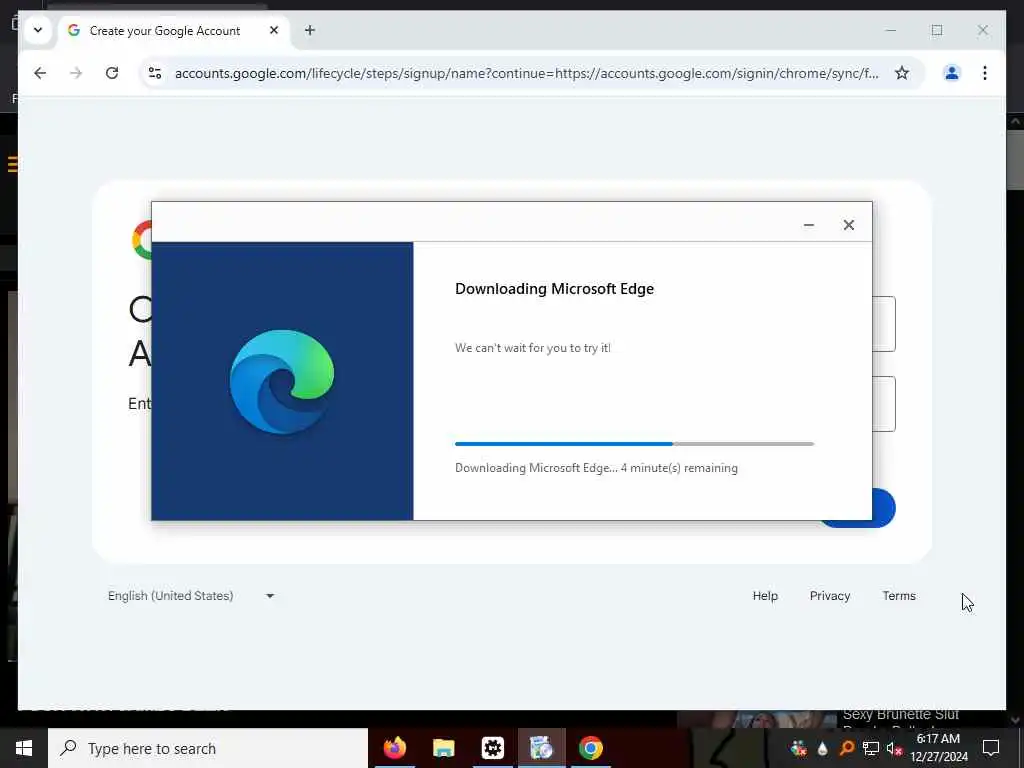
Task: Minimize the Edge installer dialog
Action: pos(808,225)
